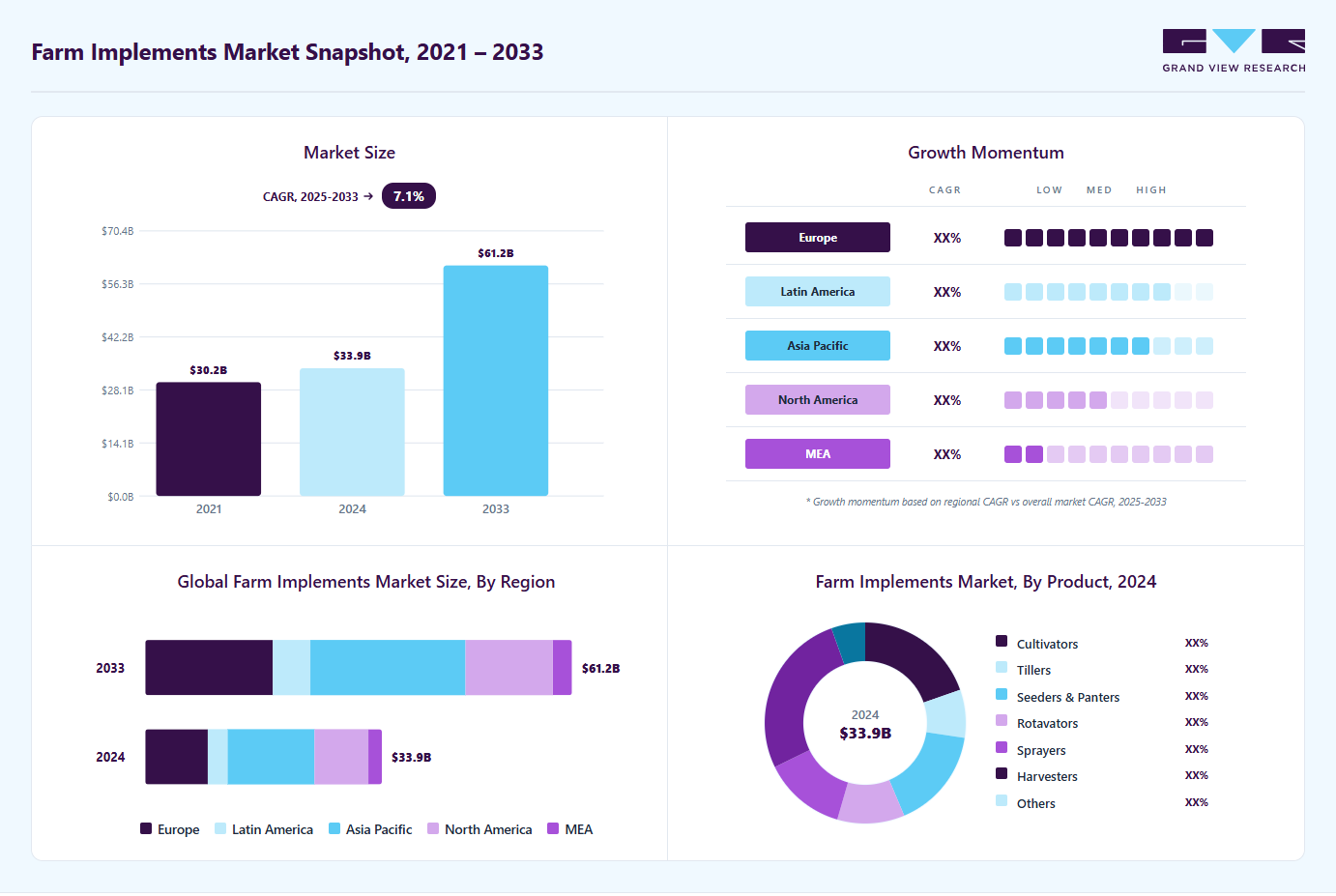Select the XX% value next to Others

1197,802
